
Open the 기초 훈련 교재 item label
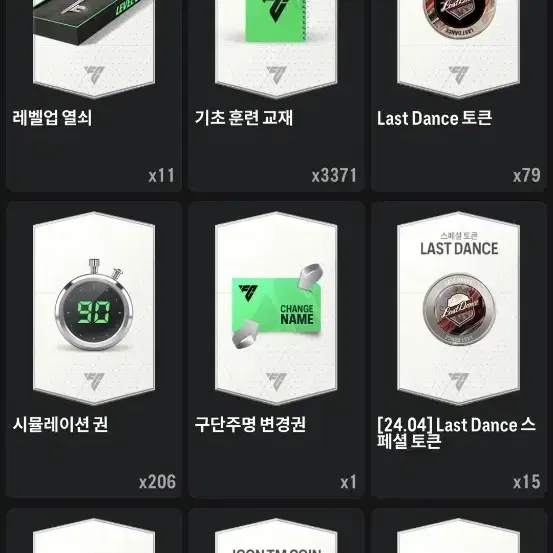click(244, 118)
